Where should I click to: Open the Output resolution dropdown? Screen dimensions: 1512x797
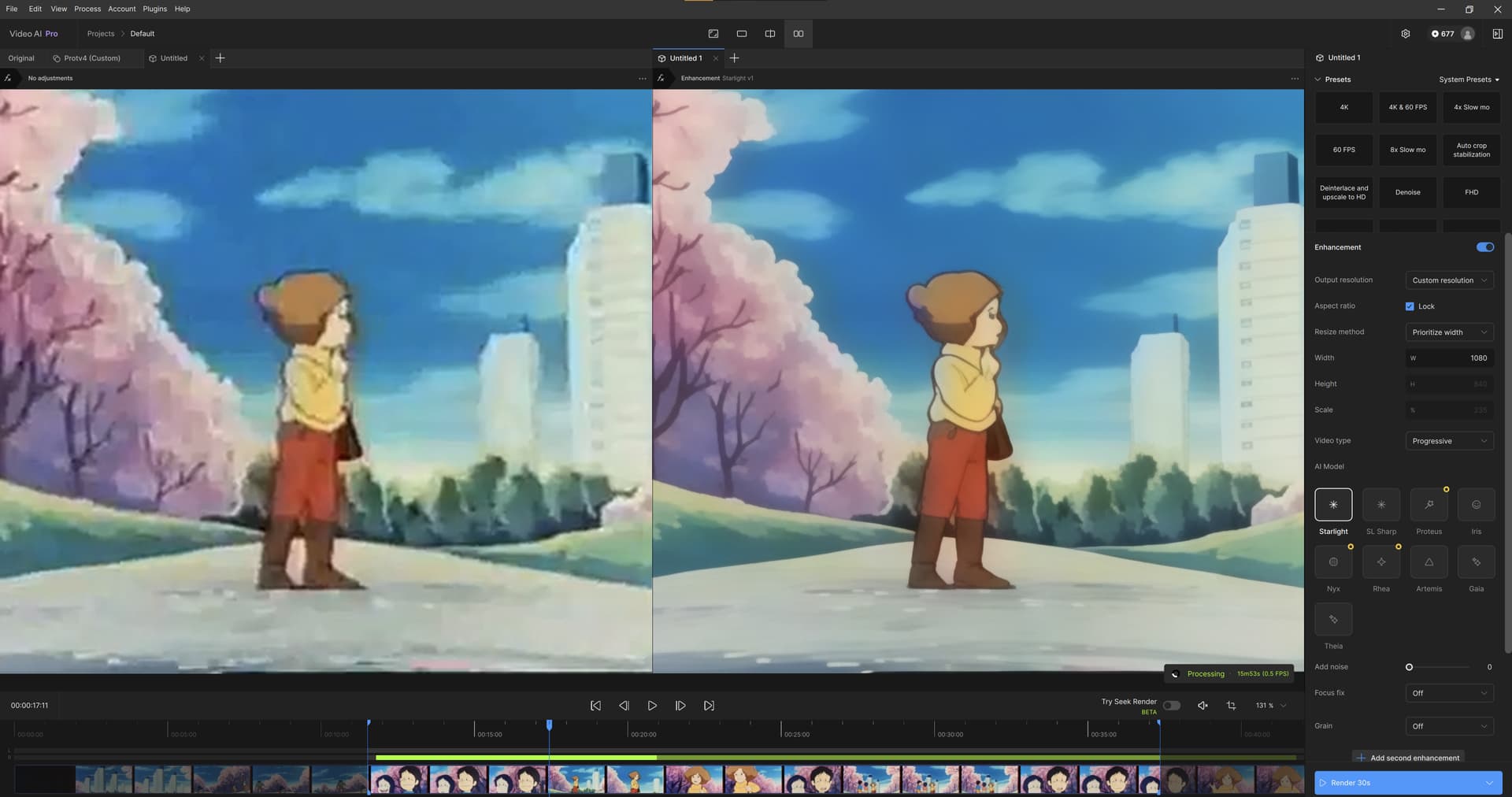[1449, 280]
